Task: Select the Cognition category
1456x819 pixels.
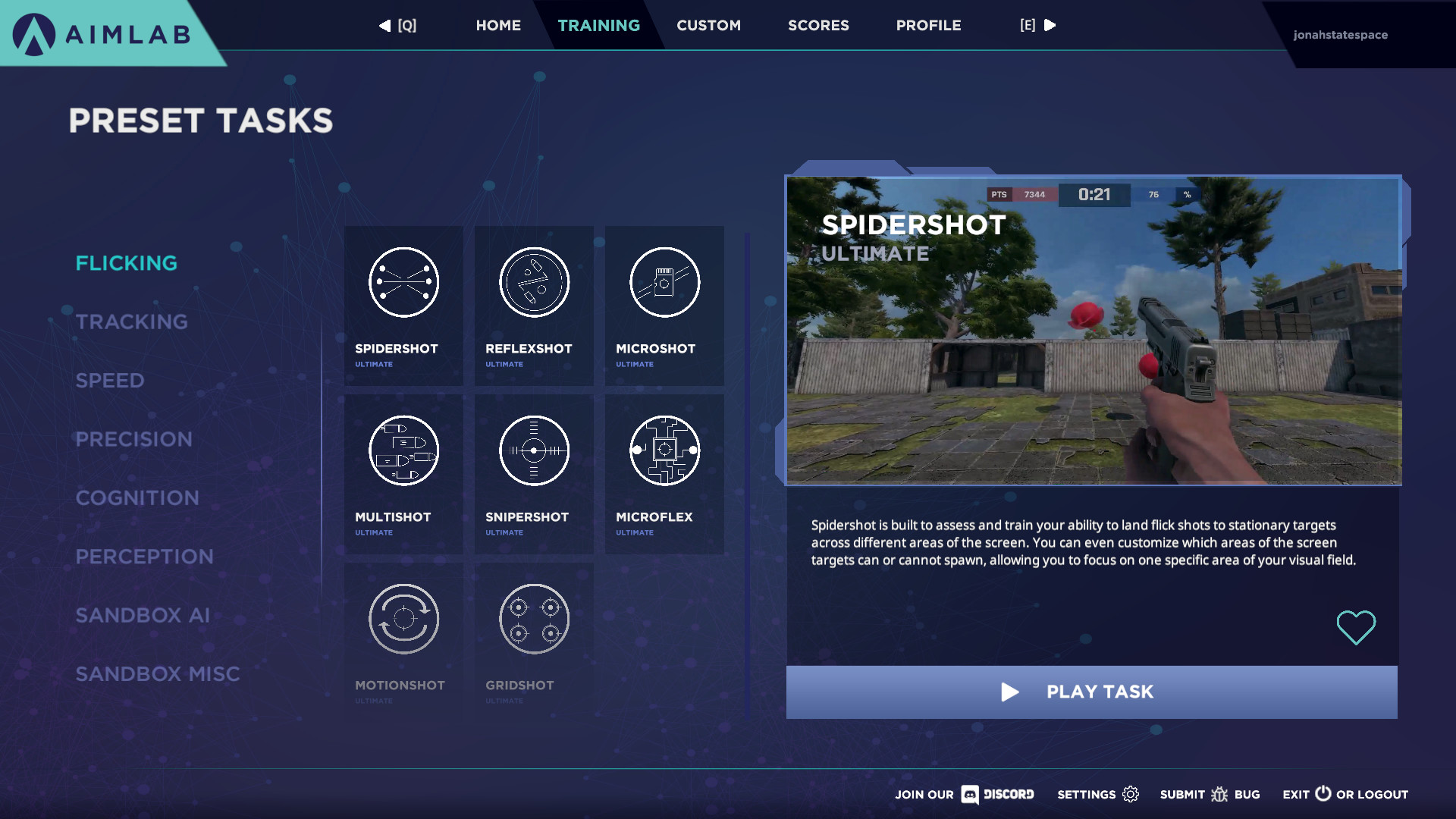Action: pos(137,498)
